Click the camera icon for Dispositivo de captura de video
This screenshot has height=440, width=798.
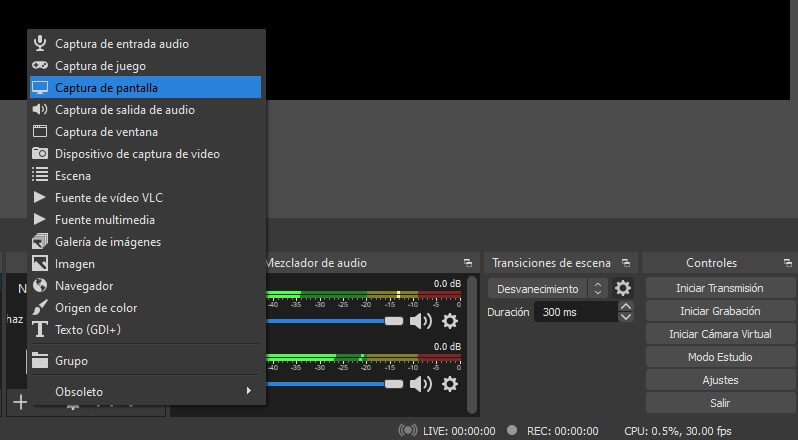[x=40, y=154]
